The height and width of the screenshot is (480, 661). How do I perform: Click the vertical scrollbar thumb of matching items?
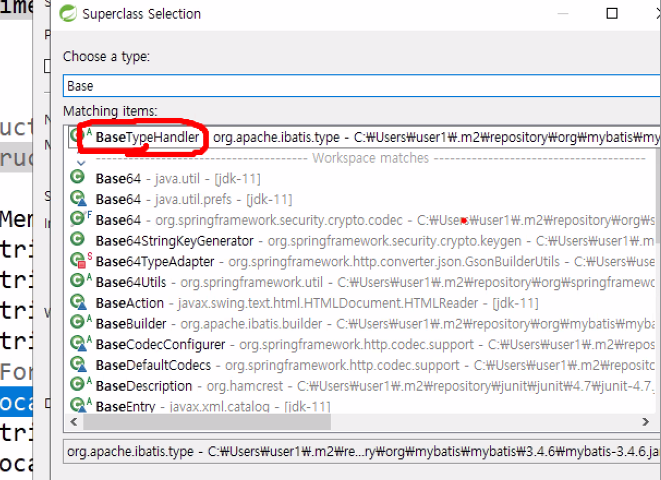(658, 194)
